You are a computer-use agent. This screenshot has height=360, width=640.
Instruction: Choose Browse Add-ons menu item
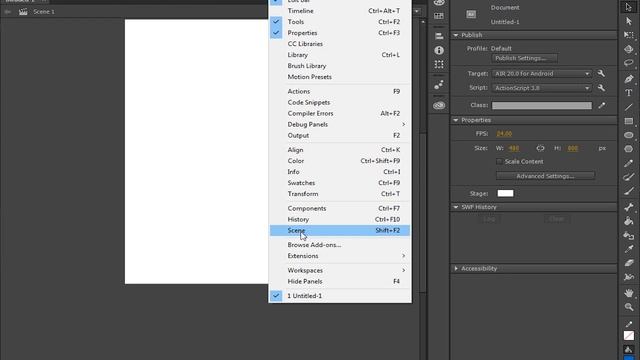(340, 244)
